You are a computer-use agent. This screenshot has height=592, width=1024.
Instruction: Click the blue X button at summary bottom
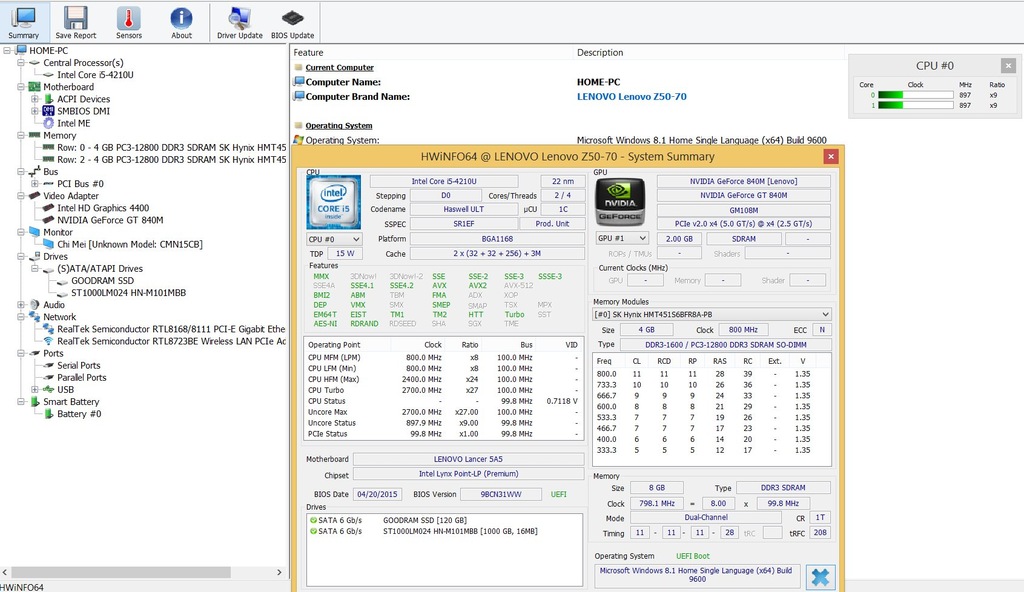820,577
